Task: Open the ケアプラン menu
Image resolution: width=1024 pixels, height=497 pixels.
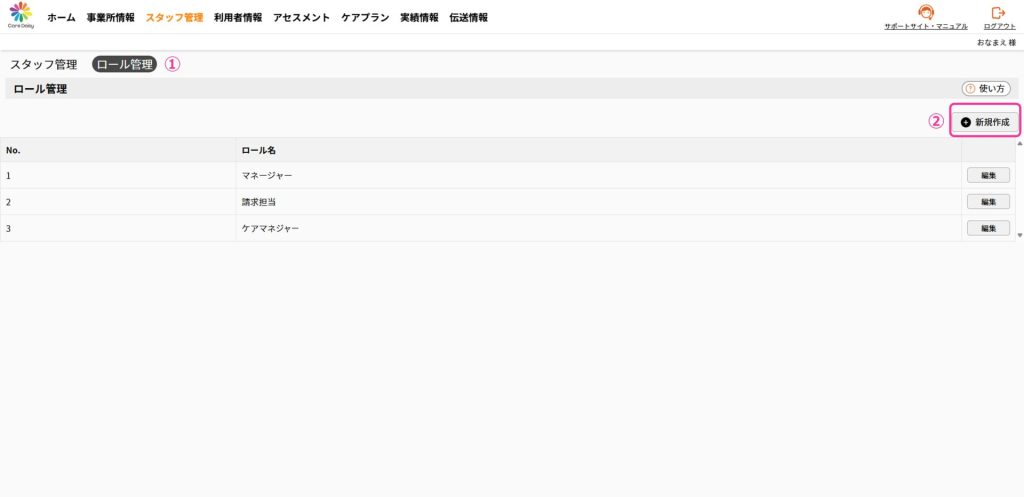Action: 365,18
